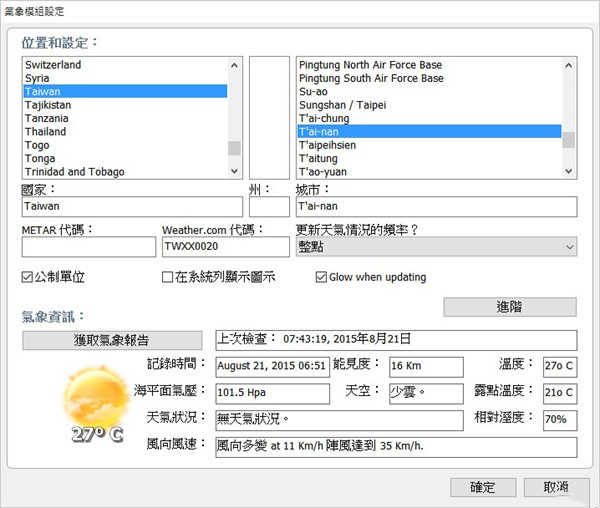Cancel with the 取消 button
The height and width of the screenshot is (508, 600).
click(x=556, y=487)
